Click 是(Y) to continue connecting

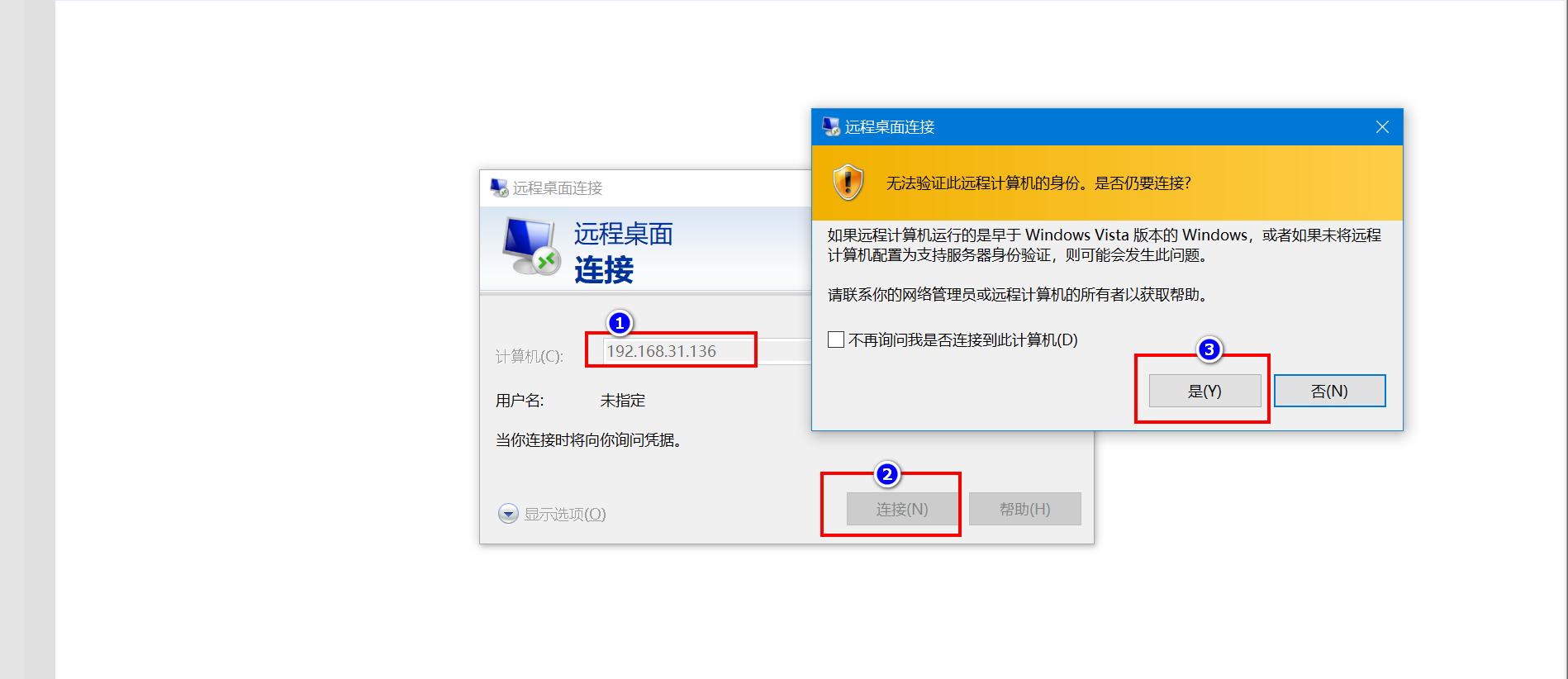coord(1205,391)
